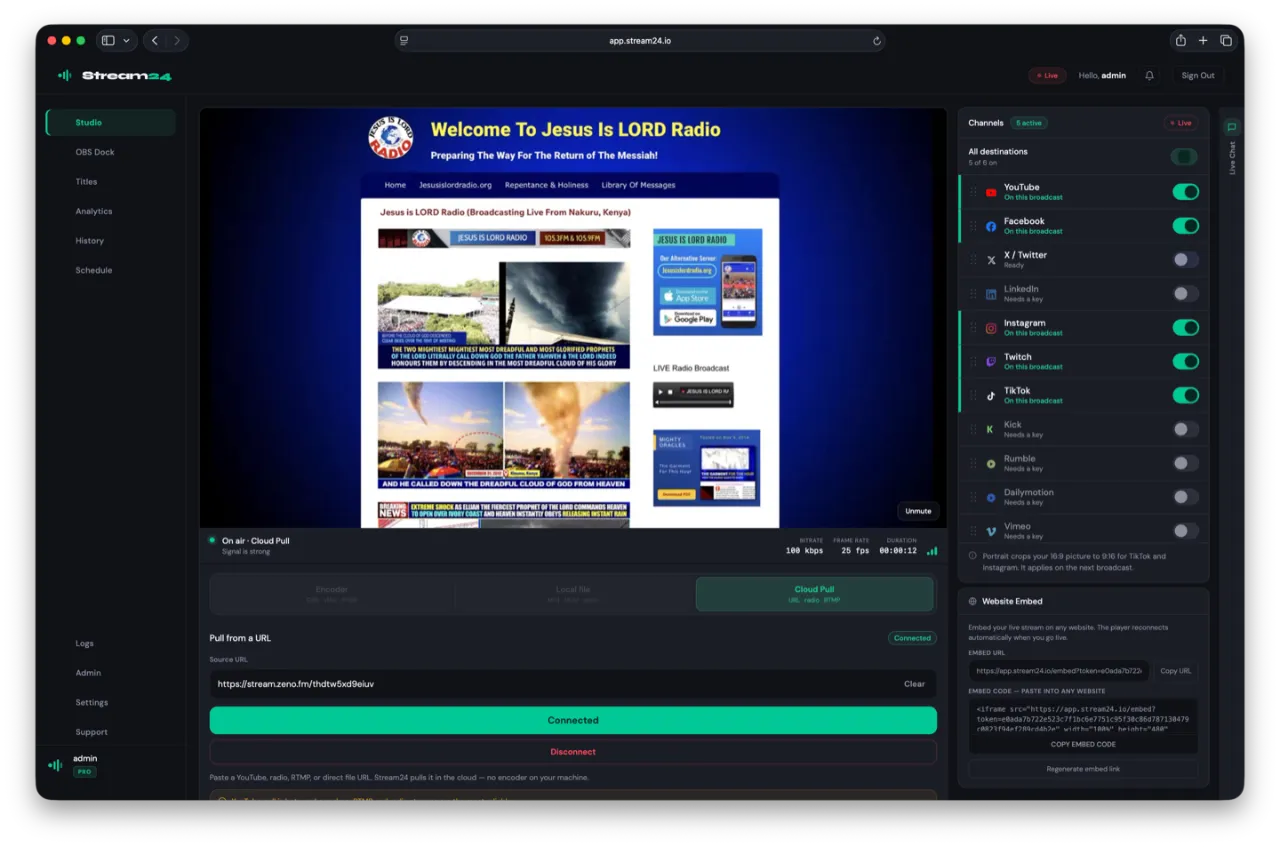Viewport: 1280px width, 847px height.
Task: Click the Twitch channel icon
Action: coord(991,361)
